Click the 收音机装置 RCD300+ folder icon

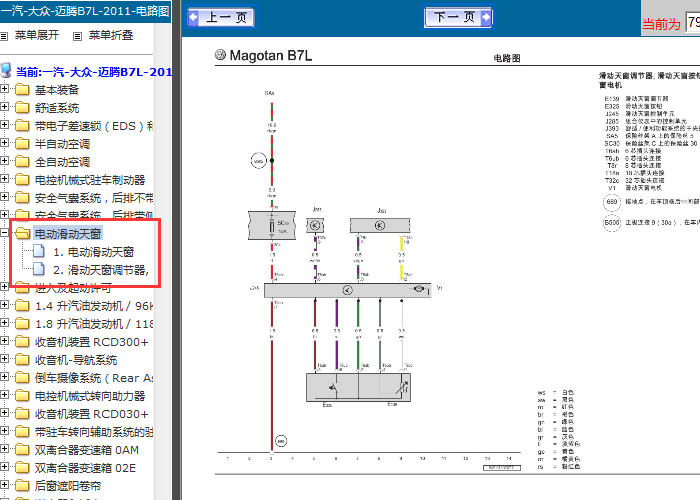[x=22, y=342]
